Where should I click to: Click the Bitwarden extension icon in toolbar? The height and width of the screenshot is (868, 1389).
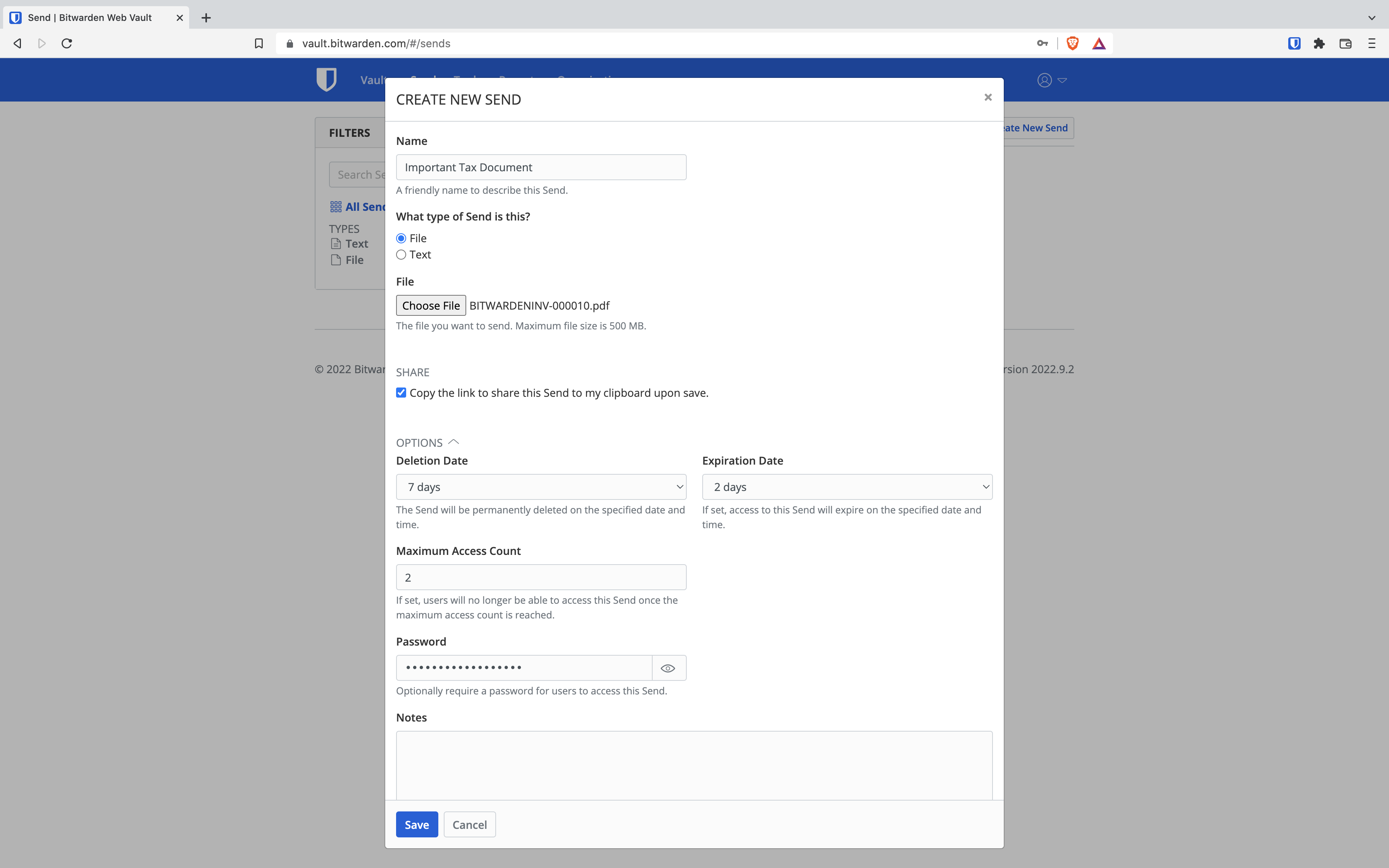tap(1294, 44)
